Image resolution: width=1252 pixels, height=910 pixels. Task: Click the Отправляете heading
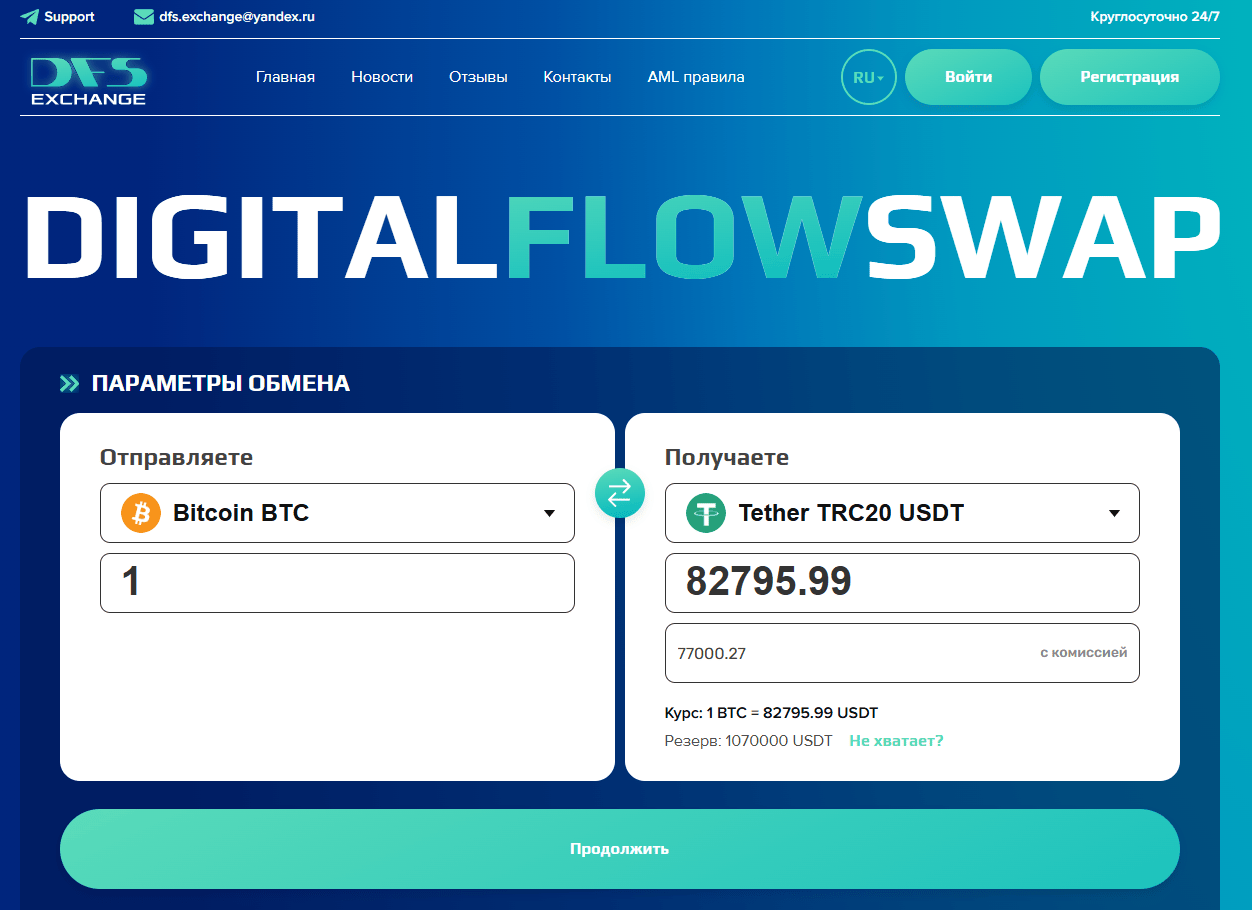click(176, 457)
